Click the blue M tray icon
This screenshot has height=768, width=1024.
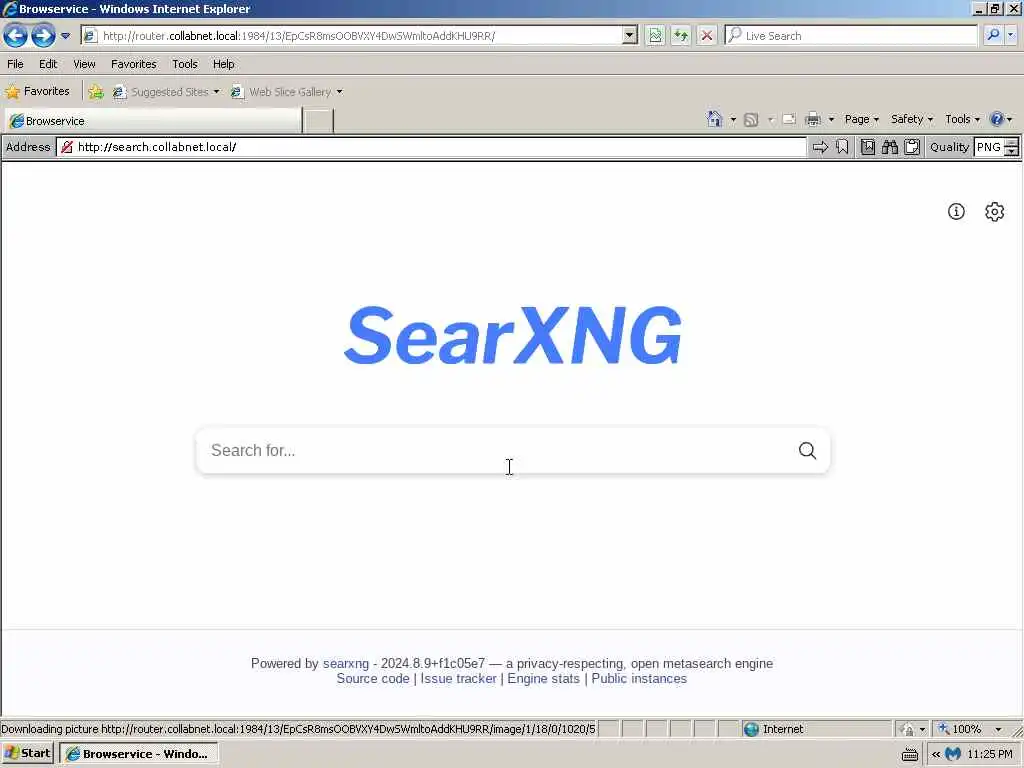point(953,754)
